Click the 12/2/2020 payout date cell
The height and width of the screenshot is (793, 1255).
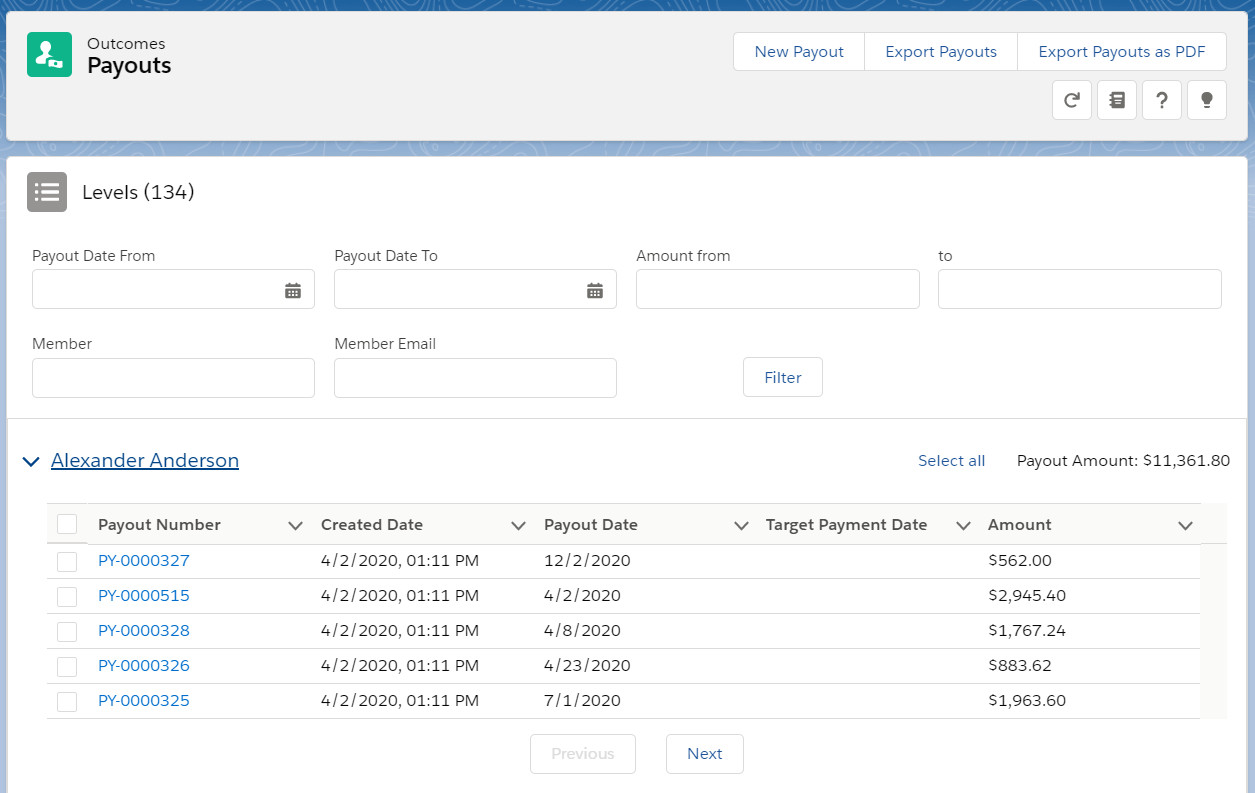click(x=587, y=561)
